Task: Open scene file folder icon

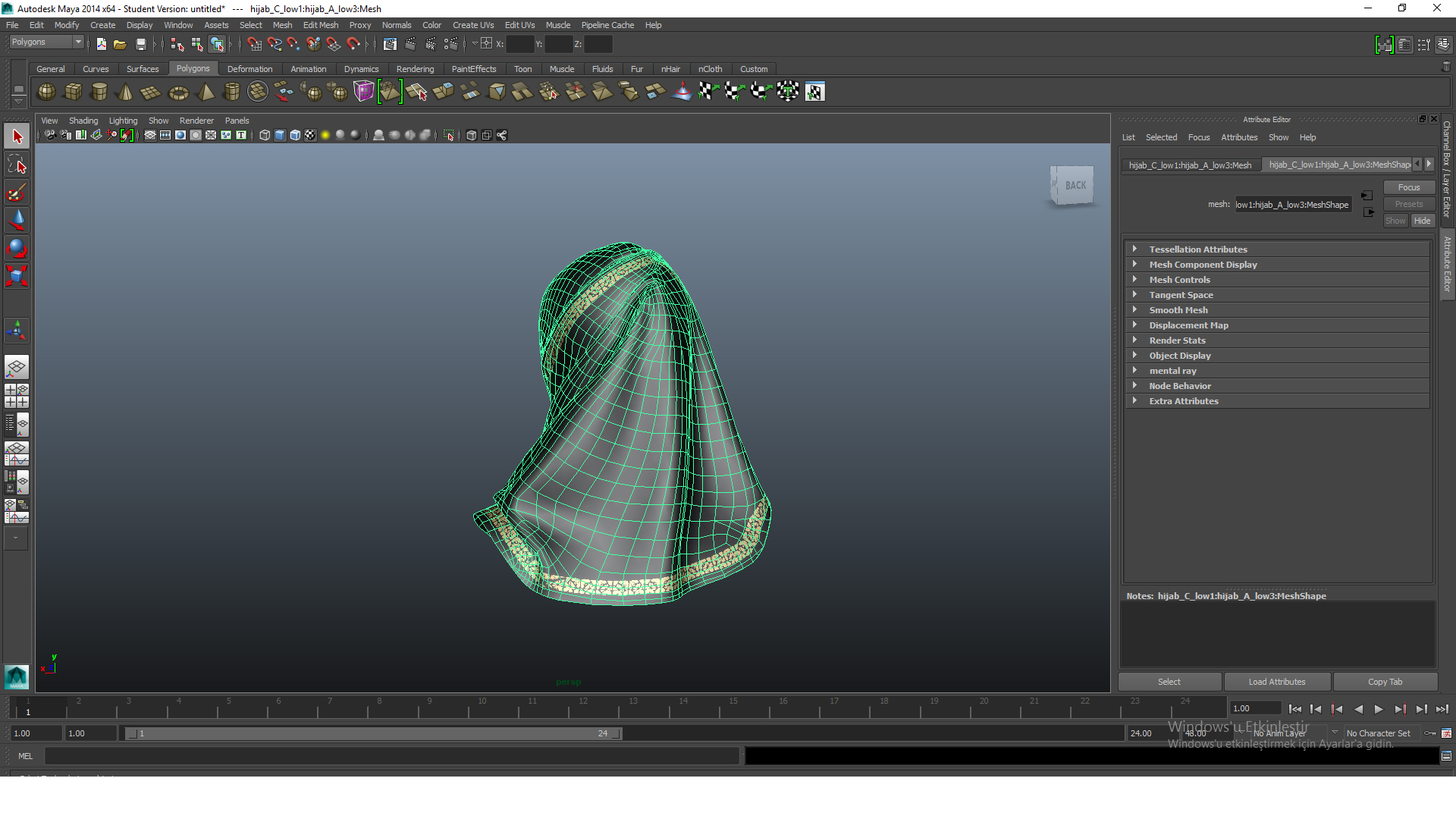Action: (x=120, y=44)
